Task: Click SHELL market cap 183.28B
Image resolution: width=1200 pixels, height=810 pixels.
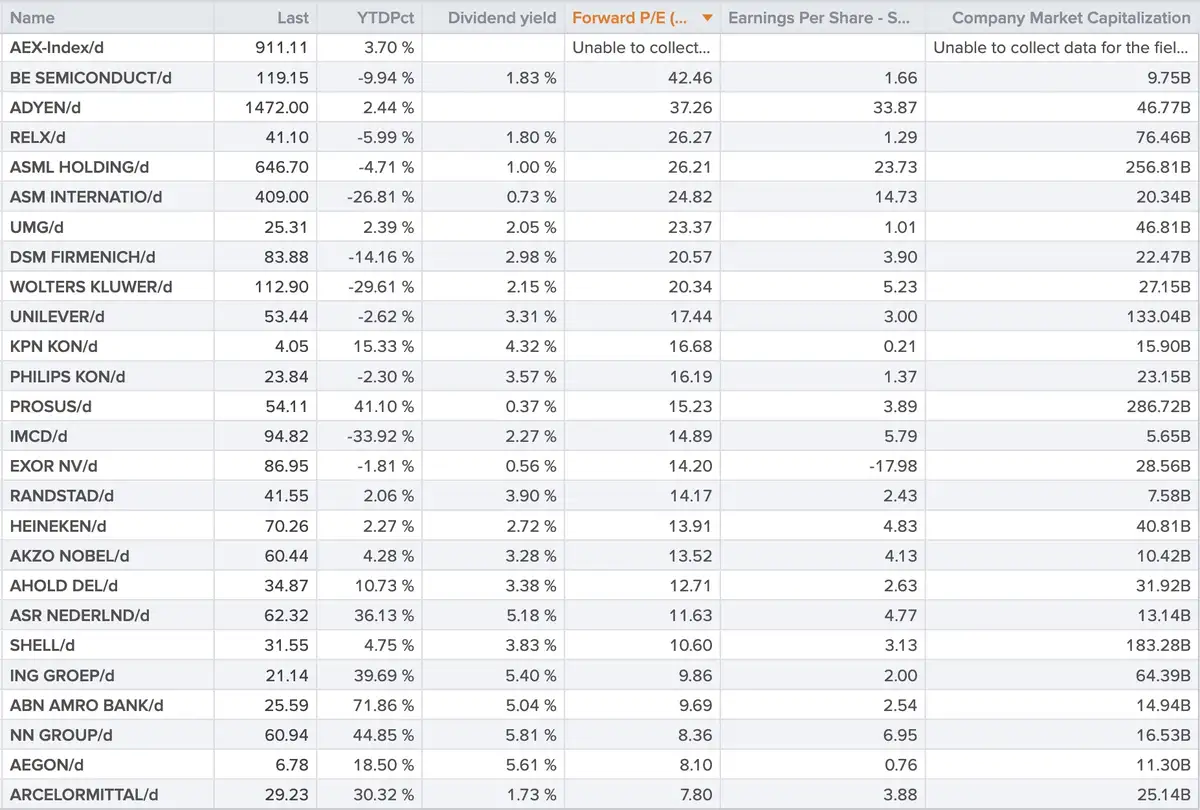Action: (x=1159, y=647)
